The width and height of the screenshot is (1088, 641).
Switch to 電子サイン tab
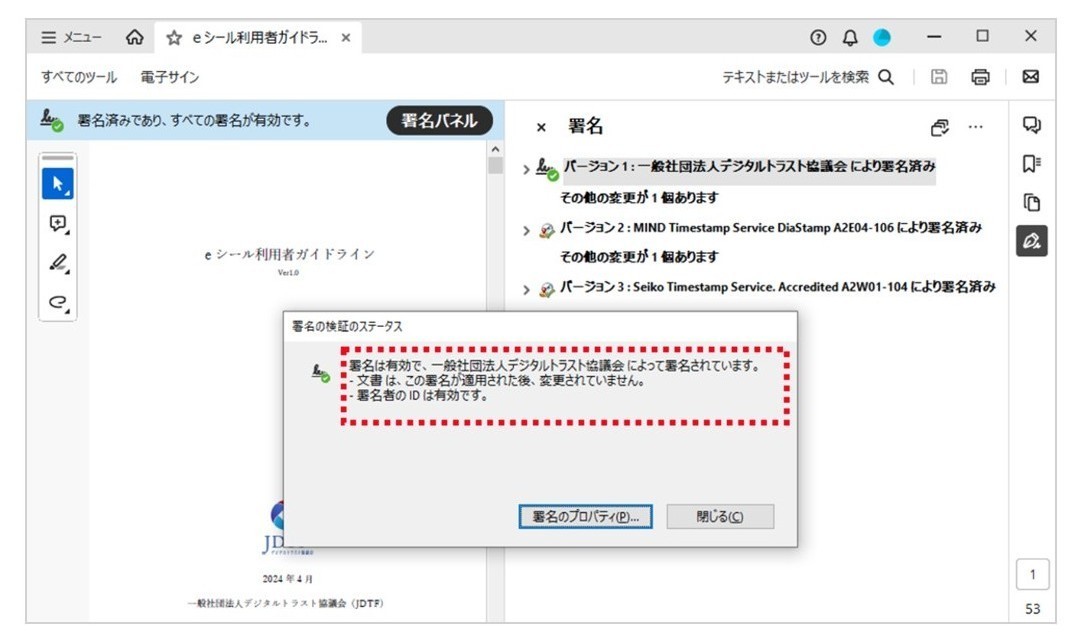169,77
